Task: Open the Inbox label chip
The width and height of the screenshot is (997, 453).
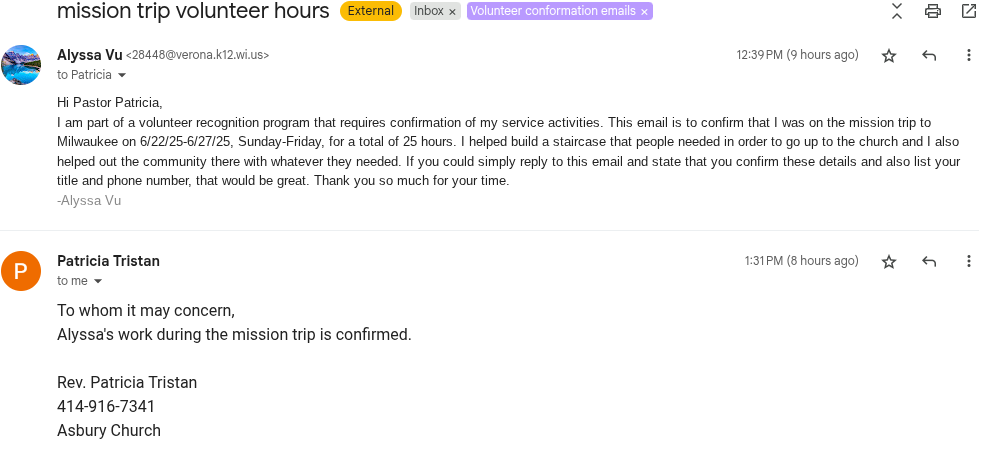Action: [x=429, y=11]
